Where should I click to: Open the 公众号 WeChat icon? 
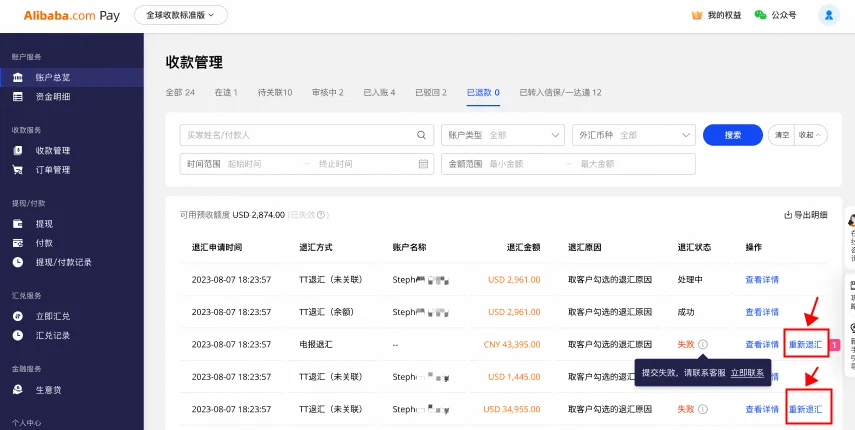761,15
